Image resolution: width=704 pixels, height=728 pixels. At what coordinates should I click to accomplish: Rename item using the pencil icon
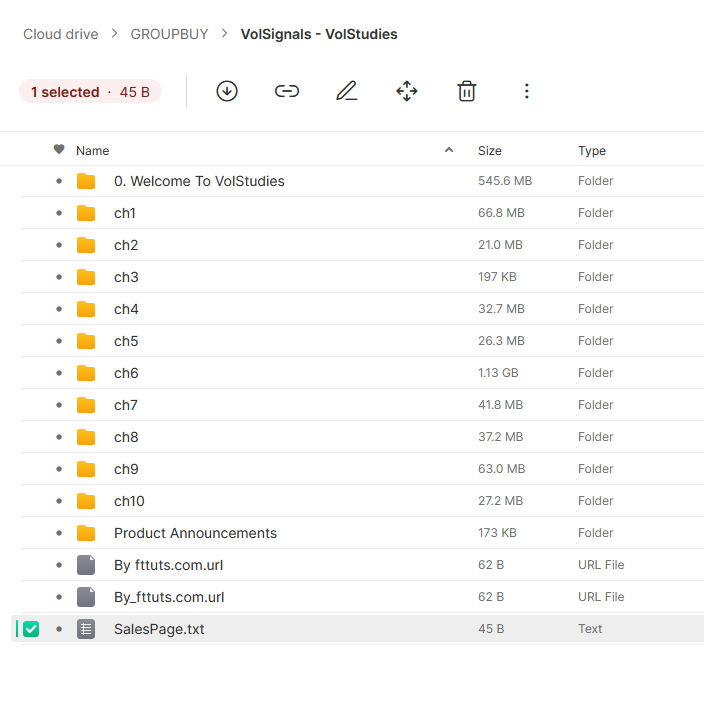click(x=347, y=91)
